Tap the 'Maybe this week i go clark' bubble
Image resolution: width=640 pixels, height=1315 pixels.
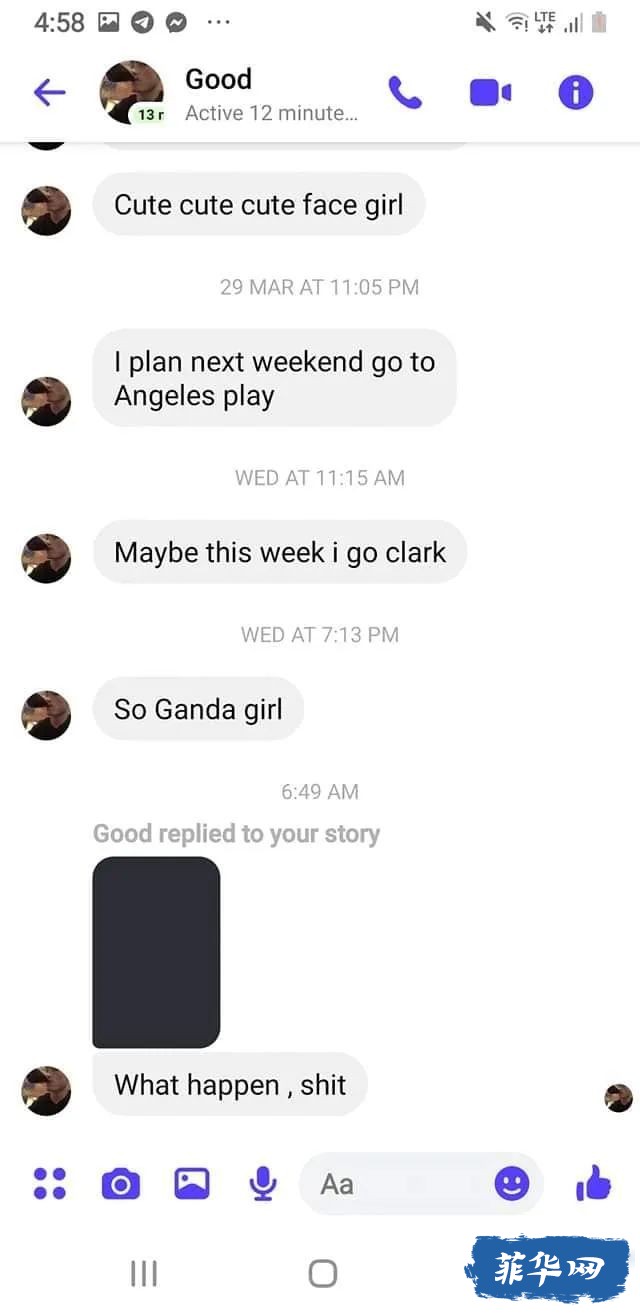tap(280, 552)
